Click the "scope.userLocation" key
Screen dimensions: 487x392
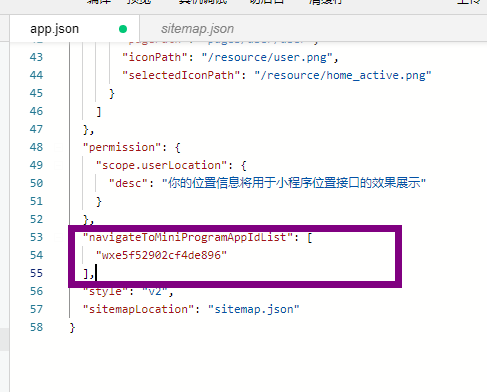tap(161, 165)
